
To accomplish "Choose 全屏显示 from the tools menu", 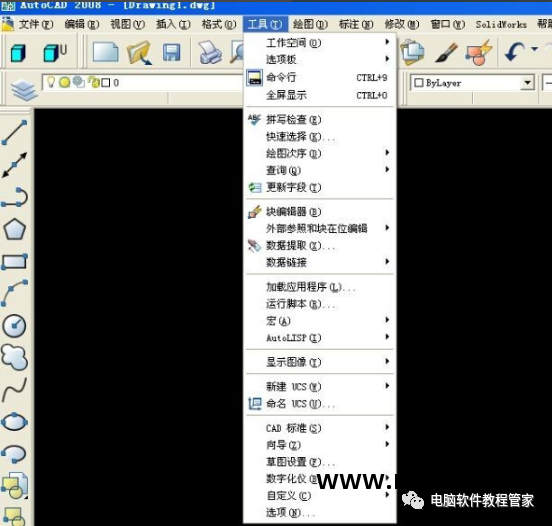I will [320, 95].
